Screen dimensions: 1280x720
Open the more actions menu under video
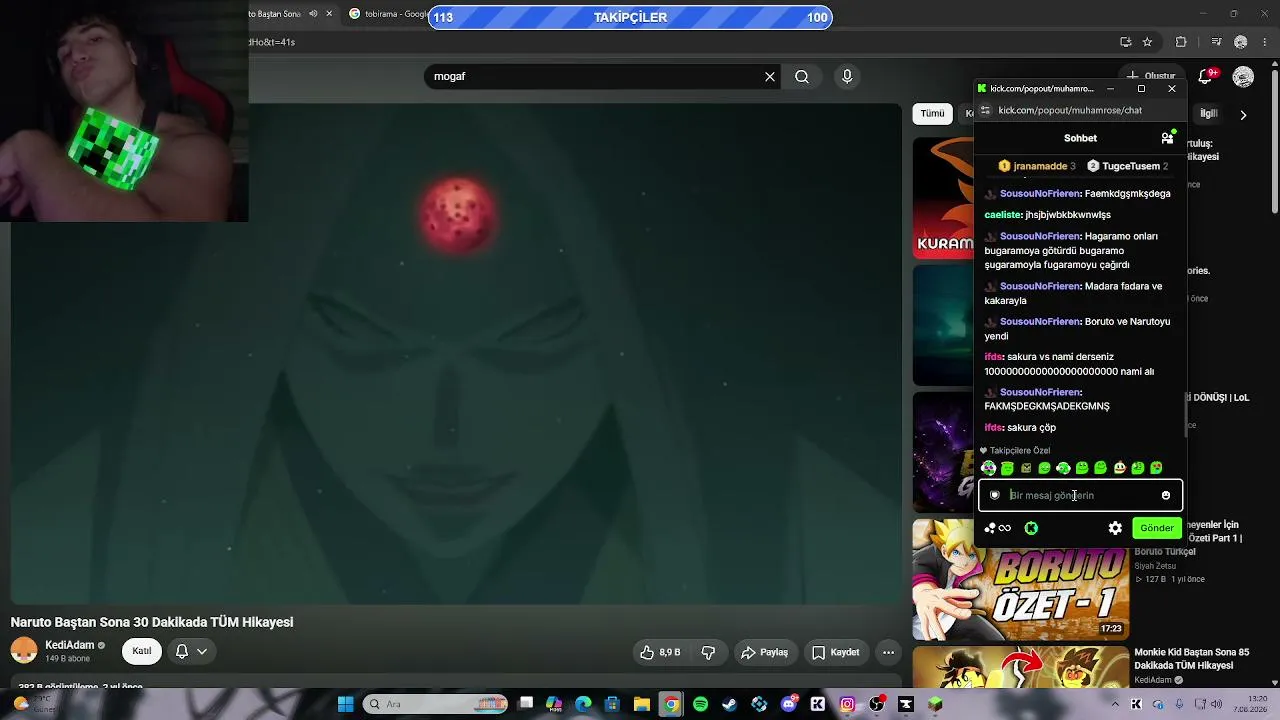[x=888, y=652]
